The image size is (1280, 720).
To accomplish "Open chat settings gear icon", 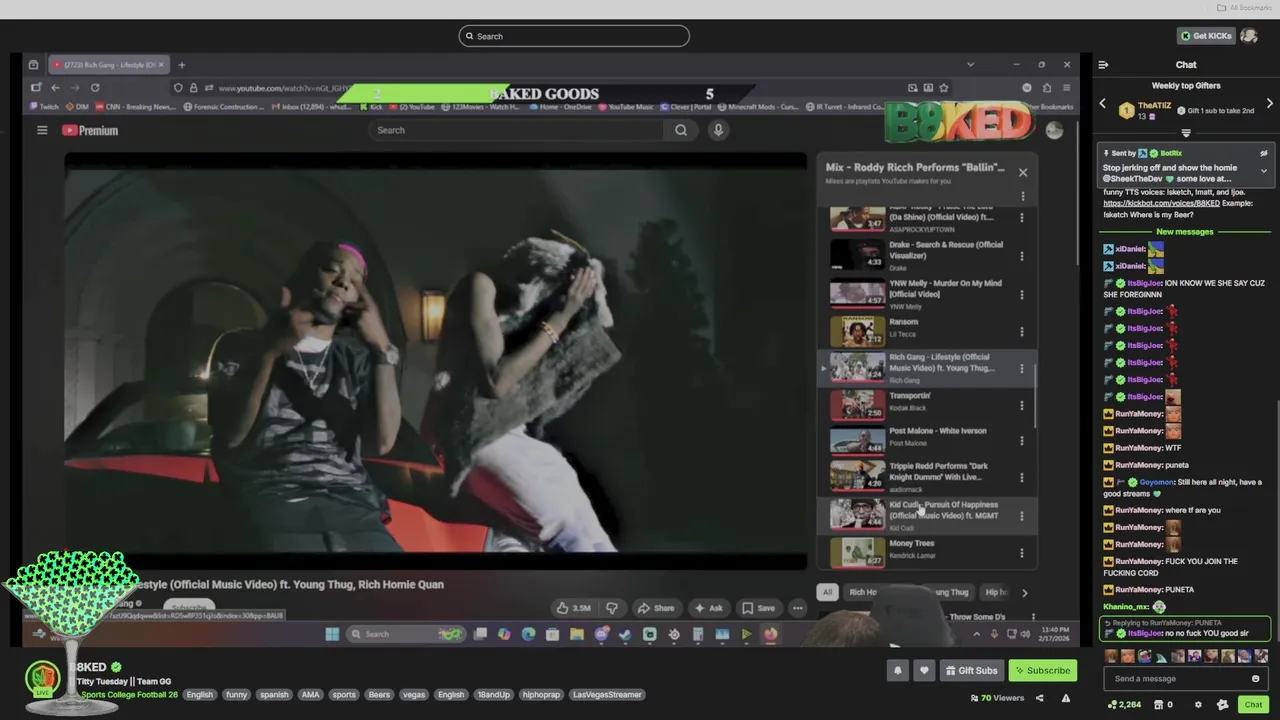I will point(1198,704).
